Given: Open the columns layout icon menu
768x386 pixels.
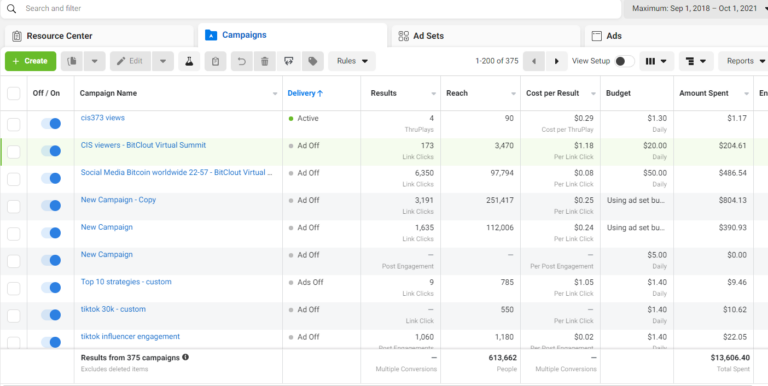Looking at the screenshot, I should 656,61.
